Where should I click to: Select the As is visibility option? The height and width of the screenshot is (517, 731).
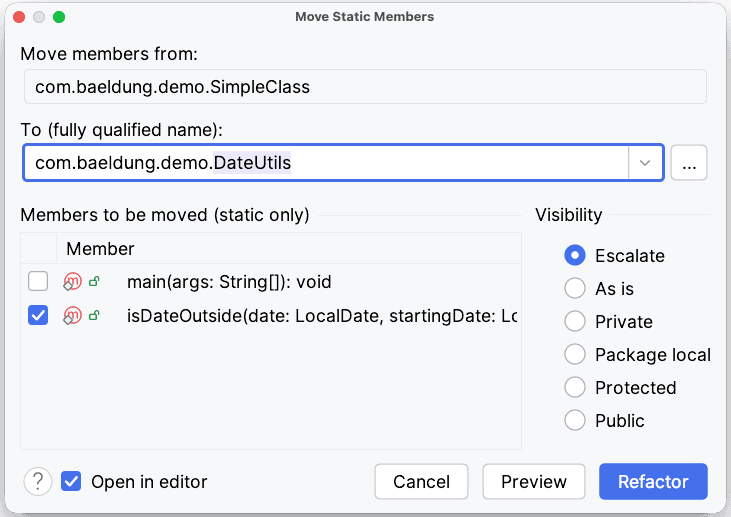point(575,288)
